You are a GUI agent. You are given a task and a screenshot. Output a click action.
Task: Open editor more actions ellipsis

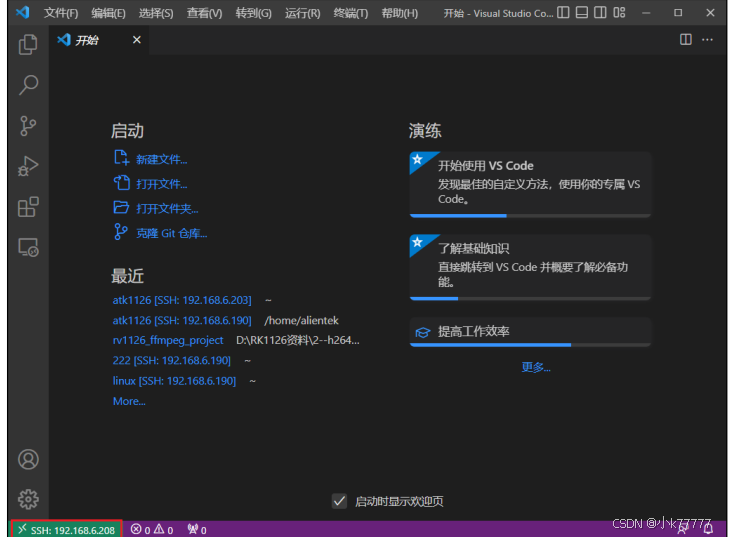pos(707,40)
